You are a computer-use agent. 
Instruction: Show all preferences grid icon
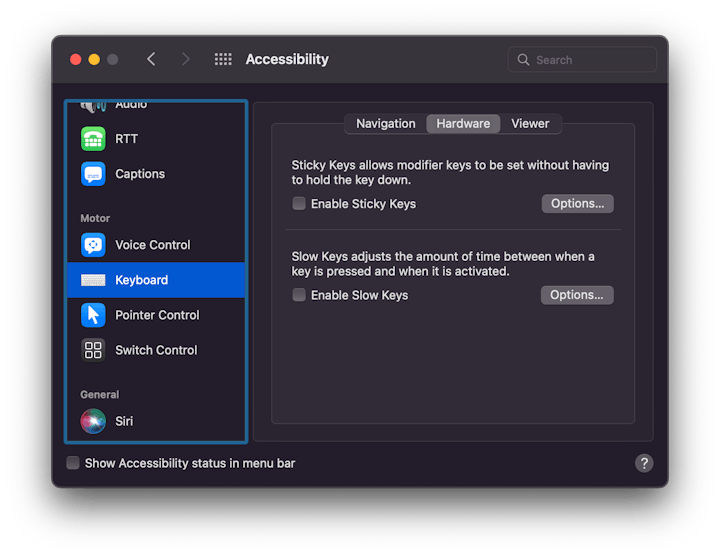(x=223, y=60)
